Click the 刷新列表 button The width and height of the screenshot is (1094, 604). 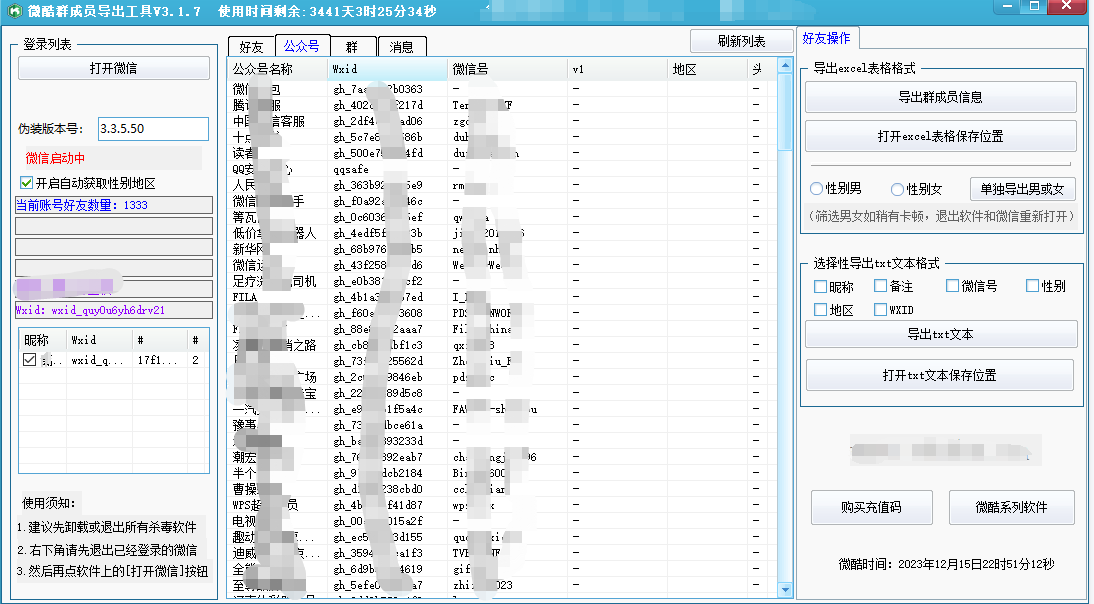(741, 41)
